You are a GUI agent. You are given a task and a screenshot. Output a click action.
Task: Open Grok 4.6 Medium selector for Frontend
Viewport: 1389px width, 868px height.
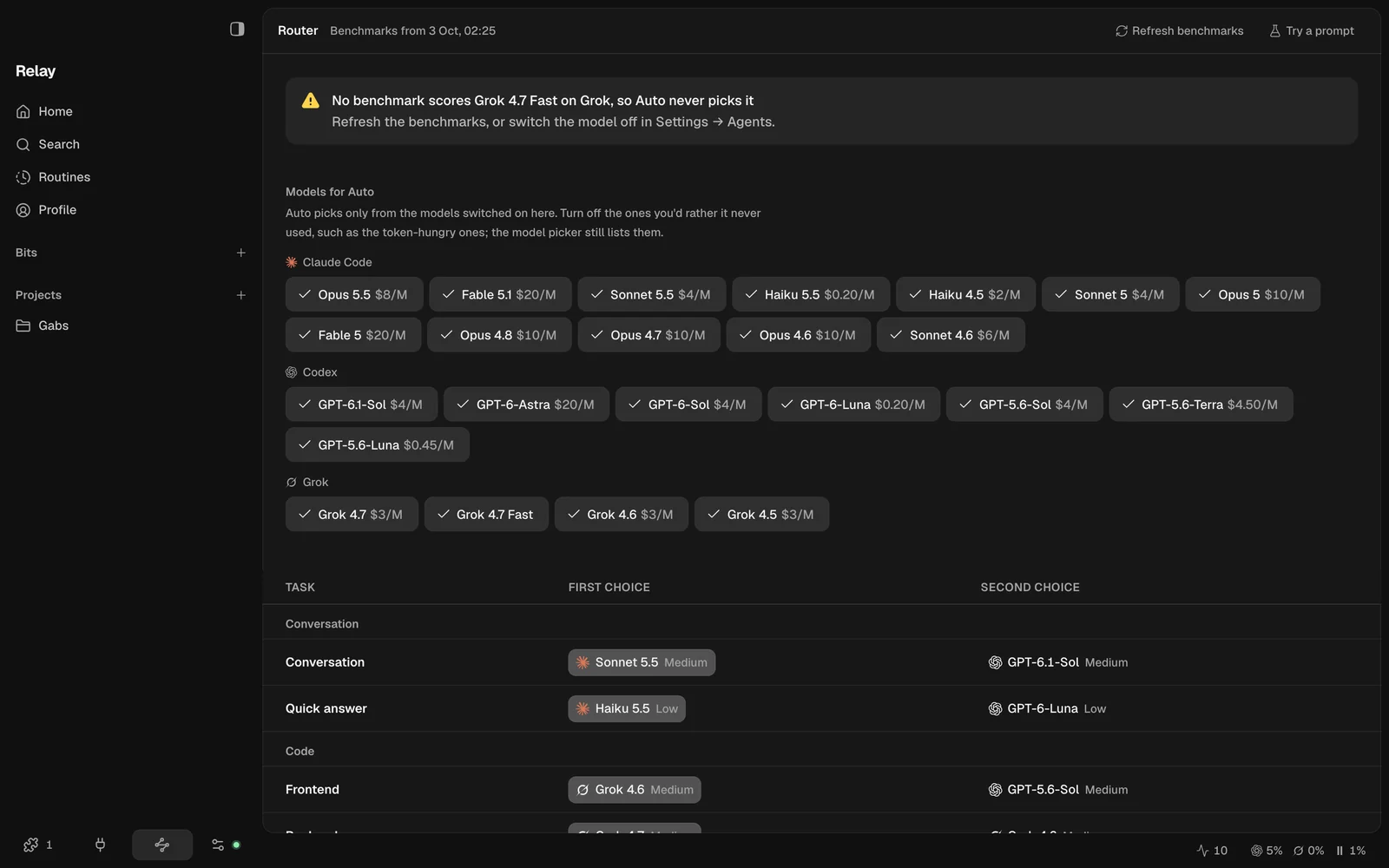(x=635, y=790)
